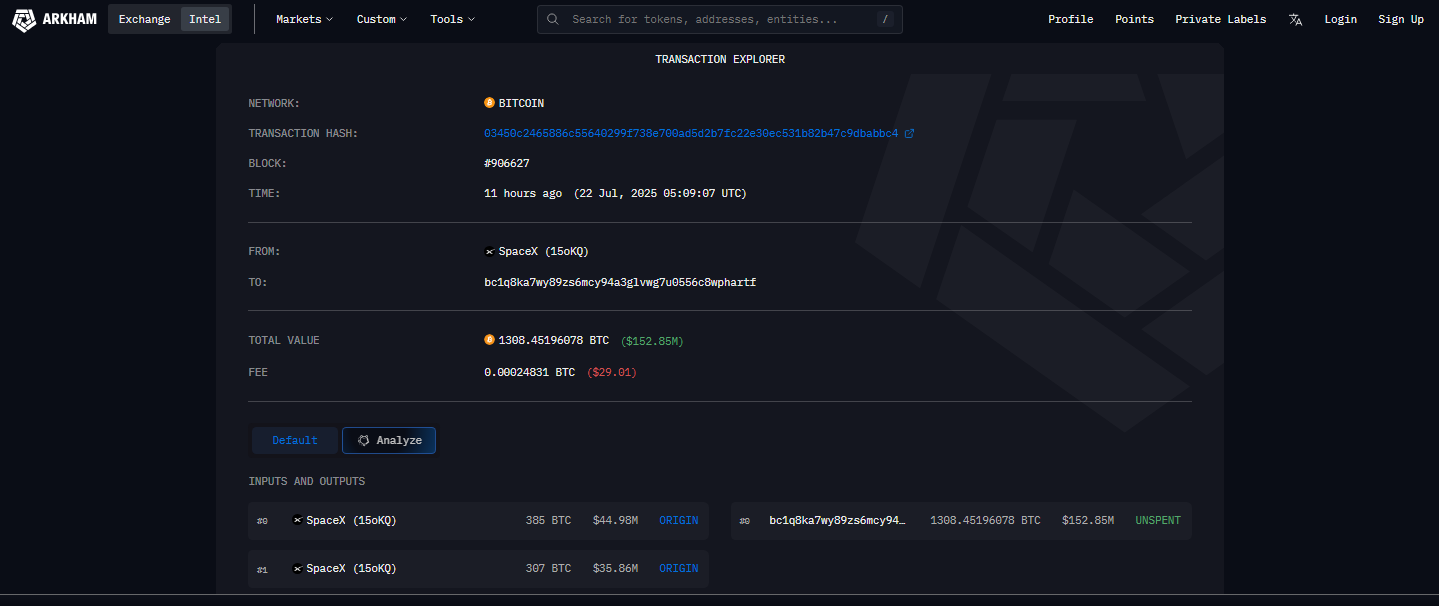Go to the Points page
1439x606 pixels.
(x=1134, y=19)
